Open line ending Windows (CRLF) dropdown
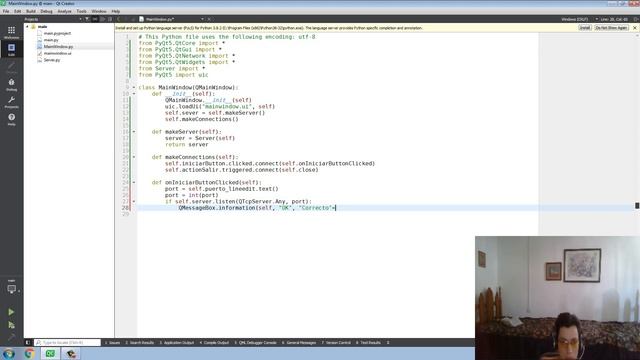 click(579, 19)
